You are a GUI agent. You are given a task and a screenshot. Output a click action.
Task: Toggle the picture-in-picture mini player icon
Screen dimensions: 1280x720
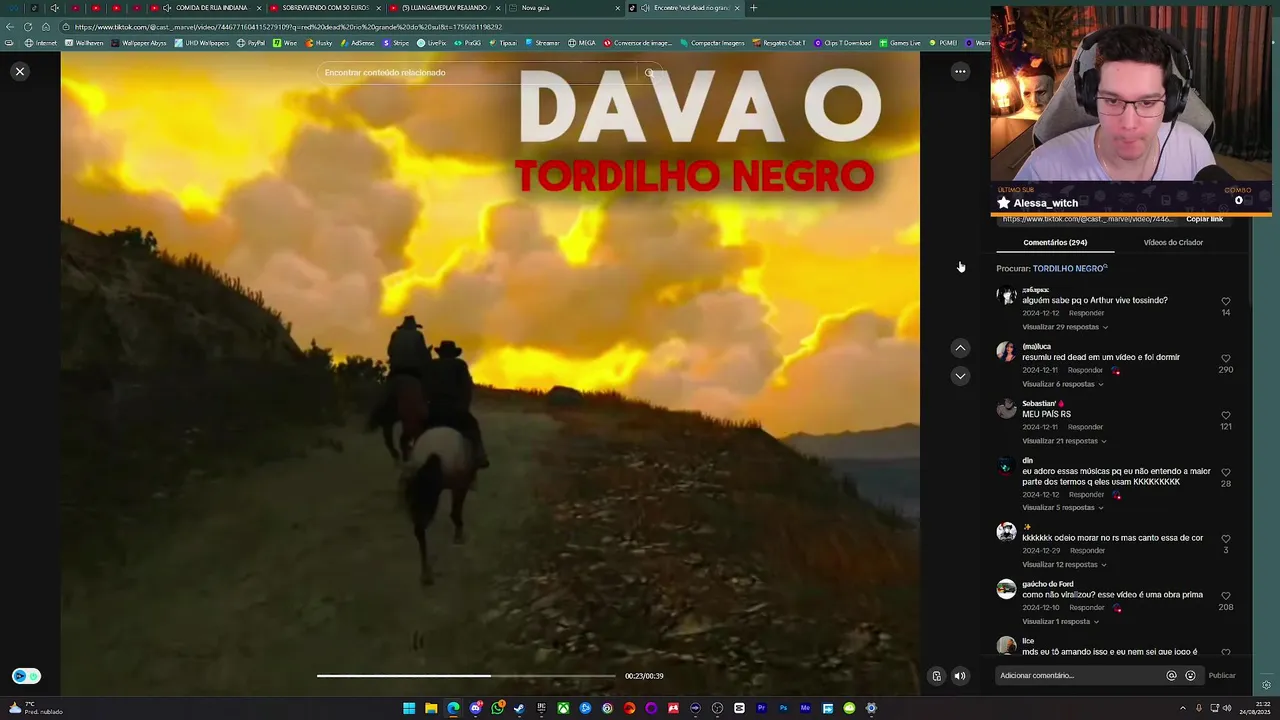point(936,676)
